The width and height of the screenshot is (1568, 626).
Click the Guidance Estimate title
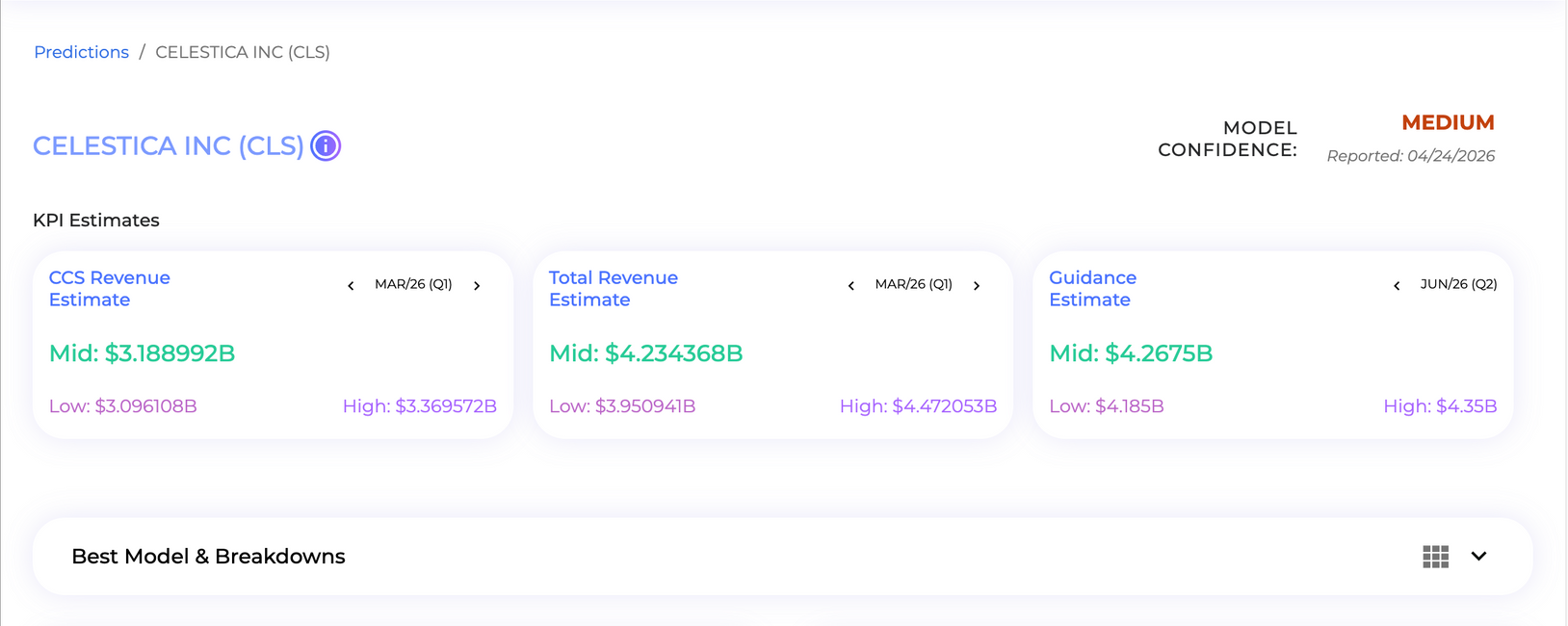(1092, 289)
